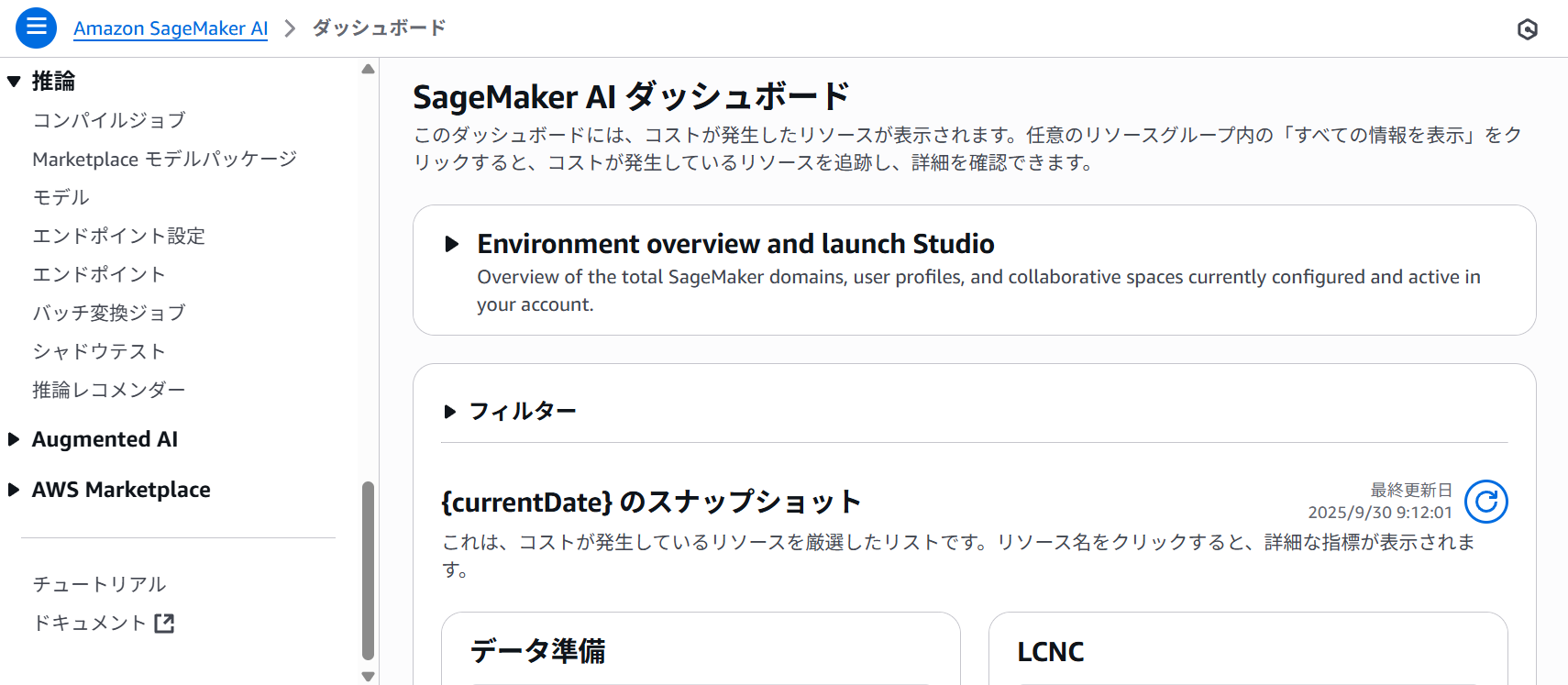1568x685 pixels.
Task: Click the sidebar scroll-down arrow
Action: pyautogui.click(x=368, y=676)
